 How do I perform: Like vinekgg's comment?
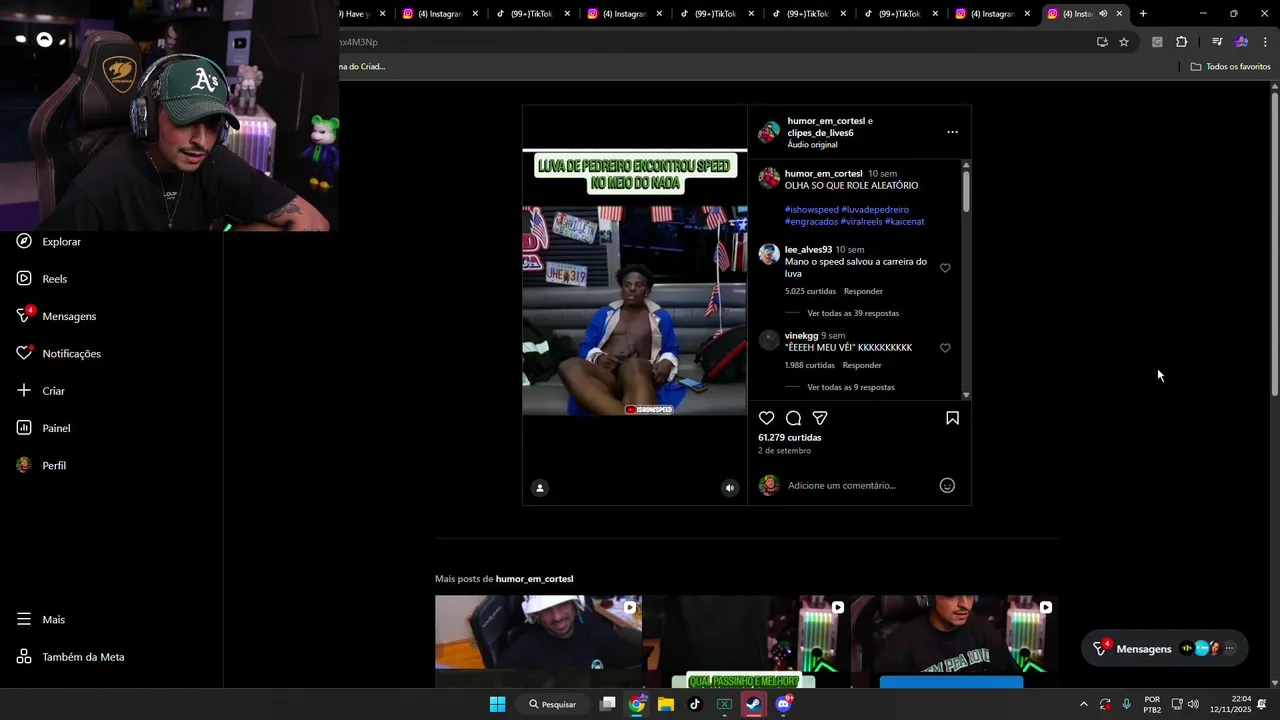pos(945,348)
